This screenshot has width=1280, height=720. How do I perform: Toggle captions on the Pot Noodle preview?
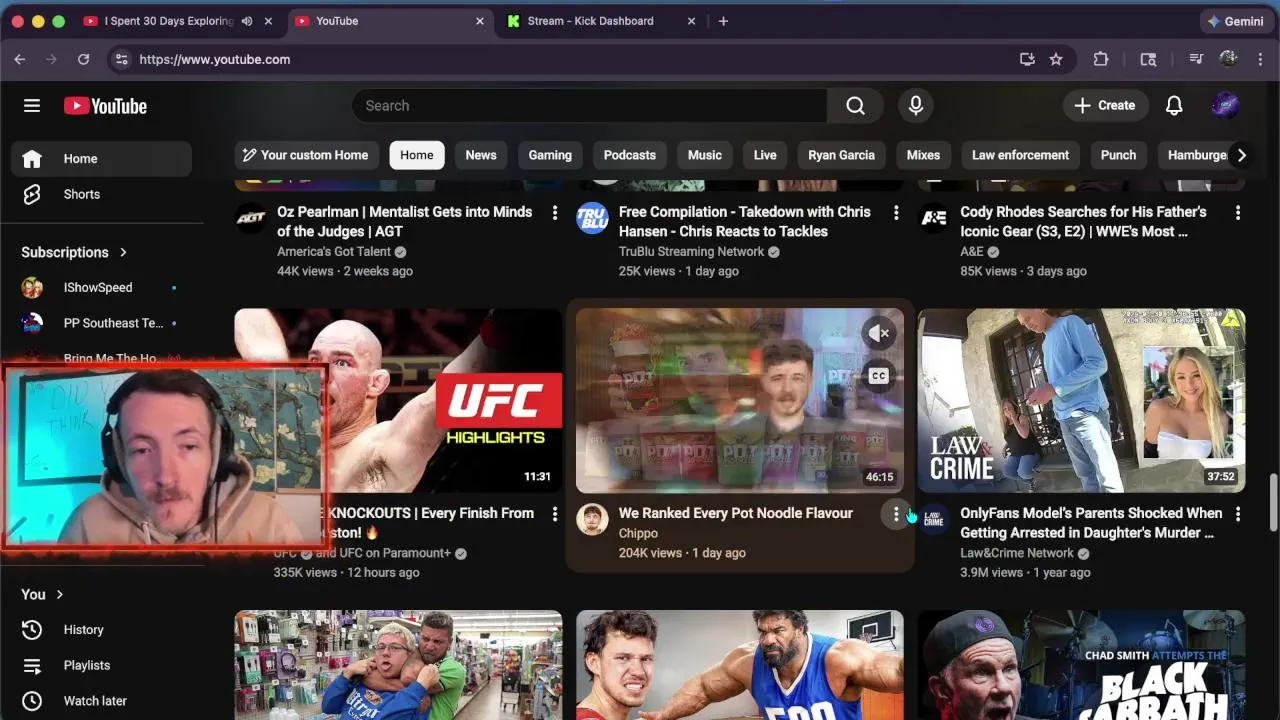878,376
